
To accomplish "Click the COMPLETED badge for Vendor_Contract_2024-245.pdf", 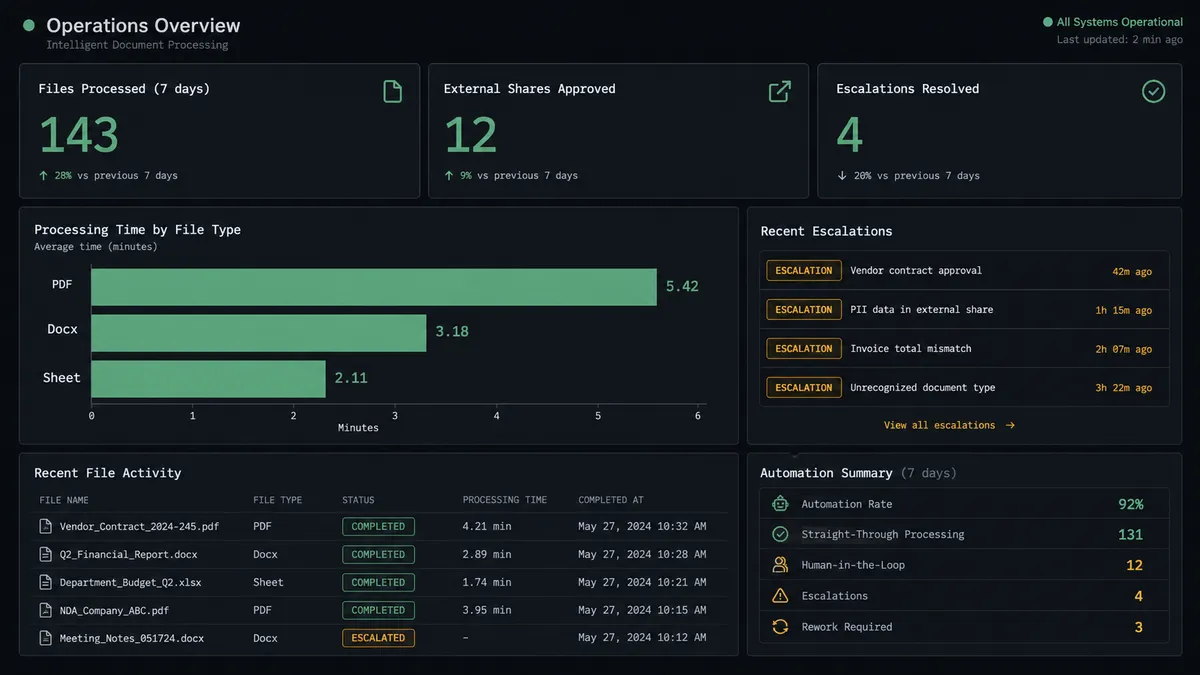I will (x=378, y=526).
